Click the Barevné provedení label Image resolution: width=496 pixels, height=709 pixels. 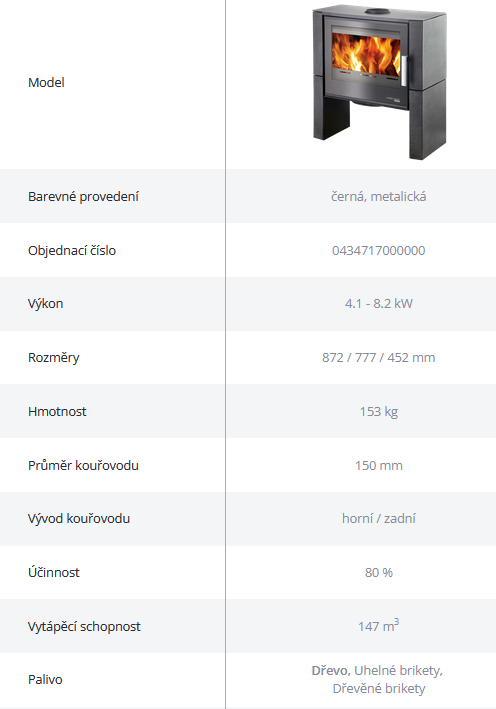(83, 196)
